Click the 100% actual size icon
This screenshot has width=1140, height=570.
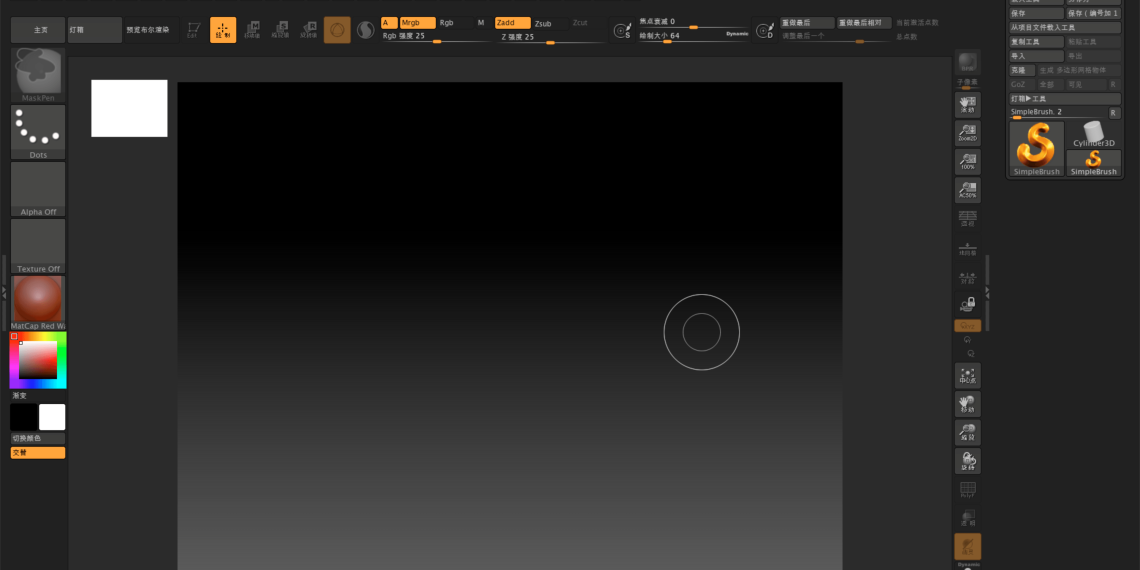pyautogui.click(x=967, y=161)
